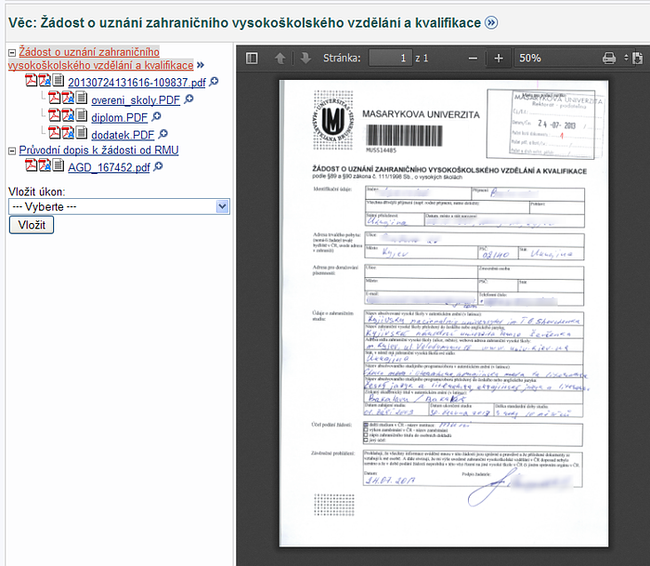
Task: Go to next page arrow
Action: click(306, 58)
